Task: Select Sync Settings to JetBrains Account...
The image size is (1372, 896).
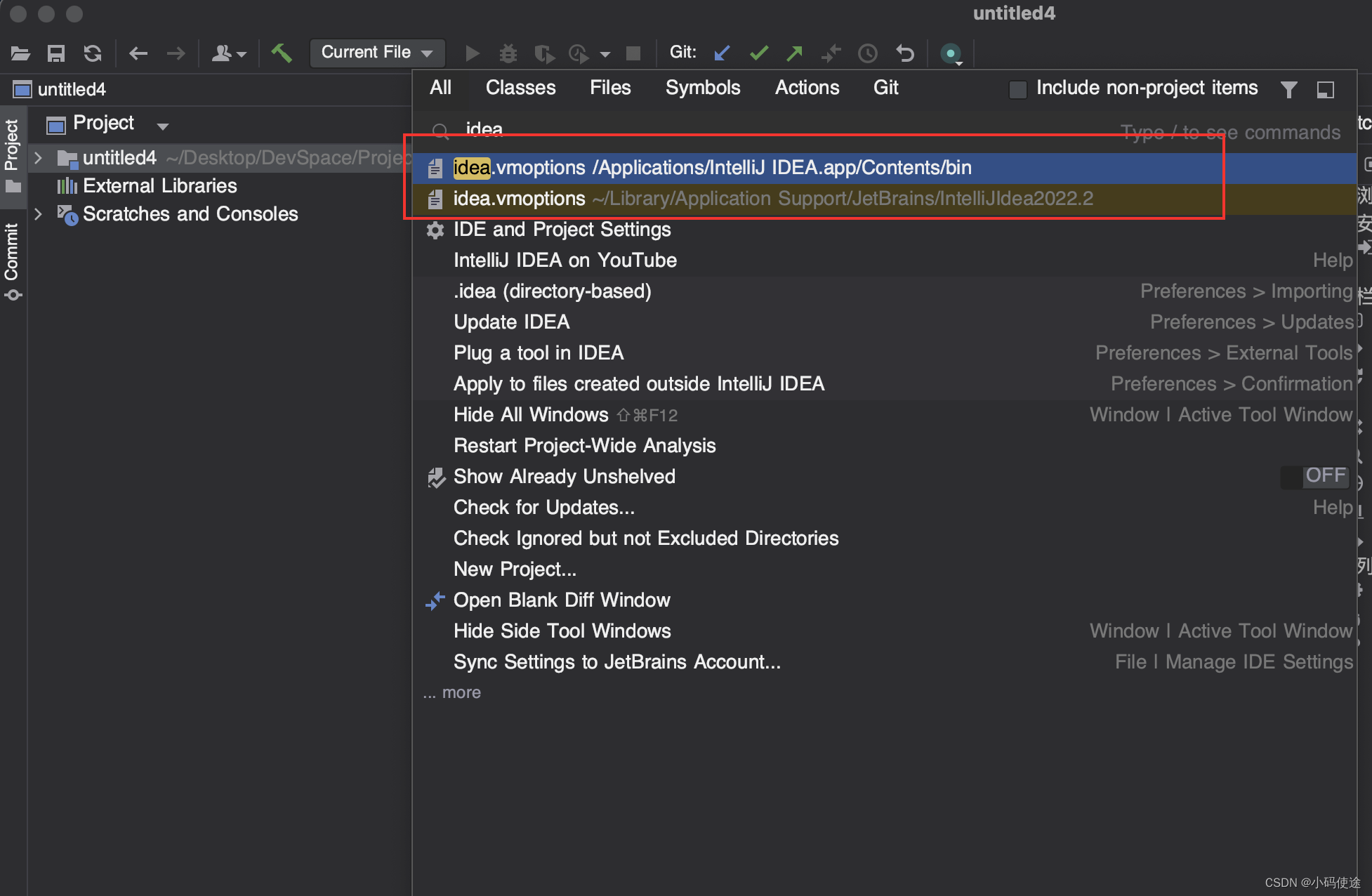Action: click(x=884, y=662)
